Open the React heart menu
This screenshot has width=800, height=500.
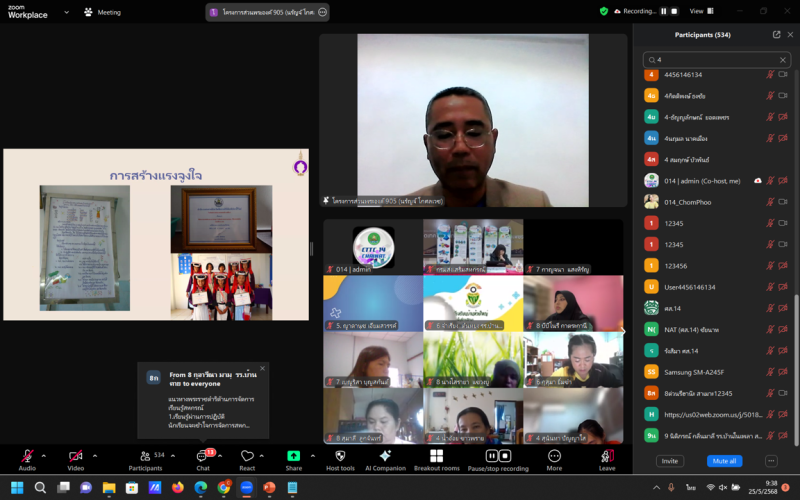coord(247,460)
